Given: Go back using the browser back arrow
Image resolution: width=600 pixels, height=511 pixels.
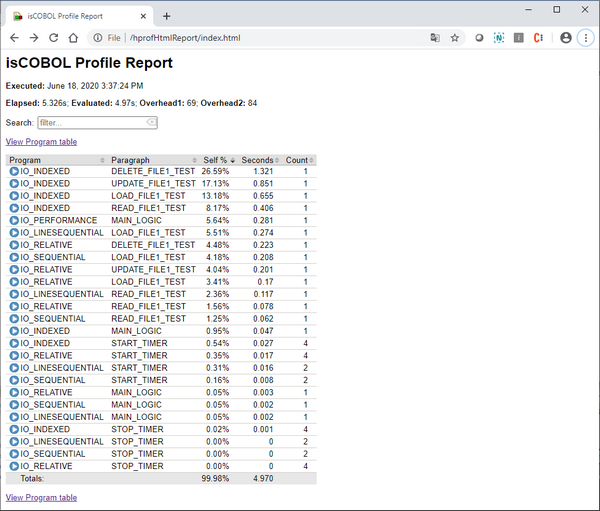Looking at the screenshot, I should [15, 38].
